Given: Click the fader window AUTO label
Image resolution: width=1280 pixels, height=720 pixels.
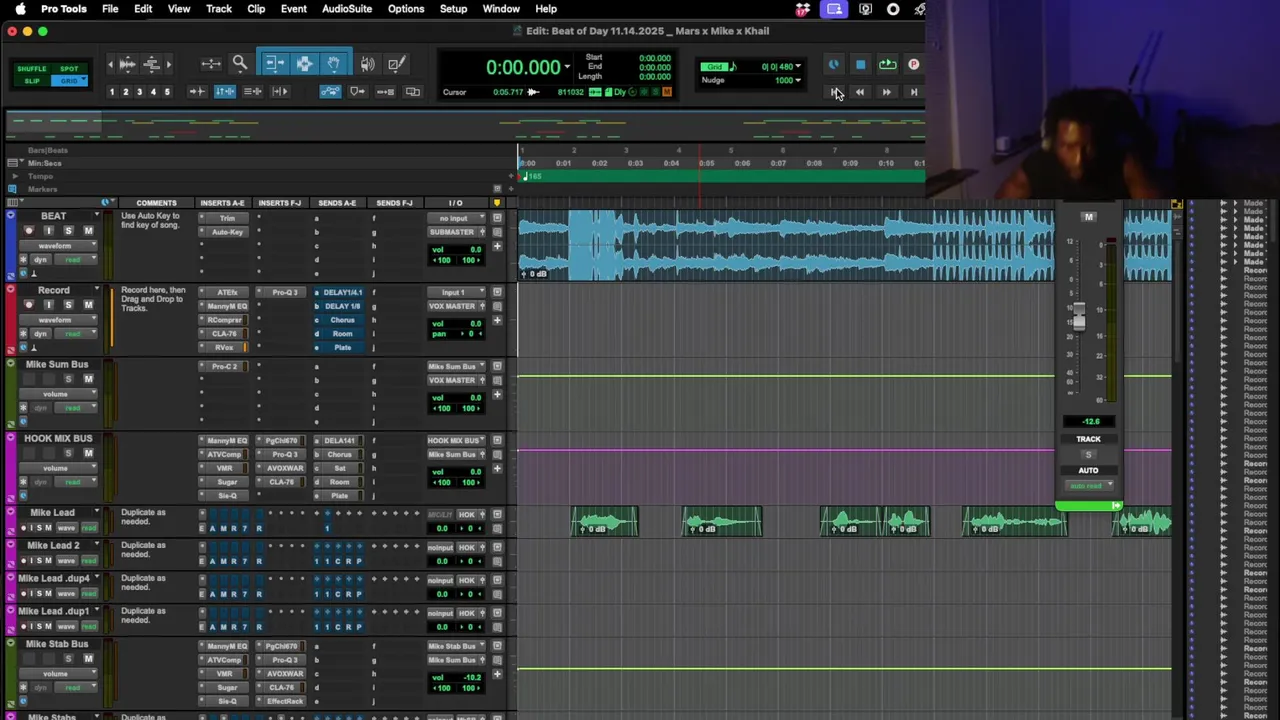Looking at the screenshot, I should click(1088, 470).
